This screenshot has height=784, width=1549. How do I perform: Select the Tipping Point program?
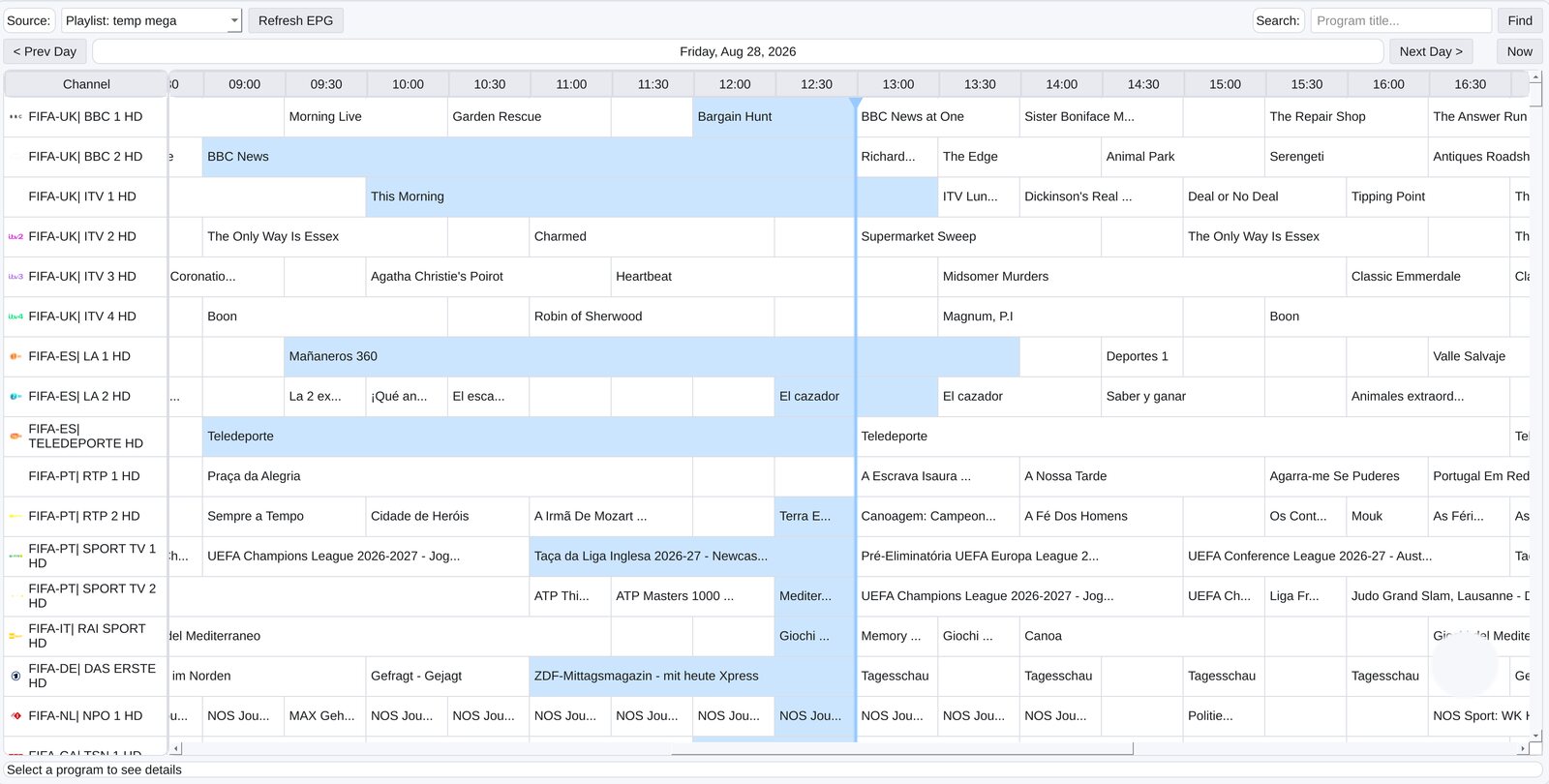pos(1428,196)
